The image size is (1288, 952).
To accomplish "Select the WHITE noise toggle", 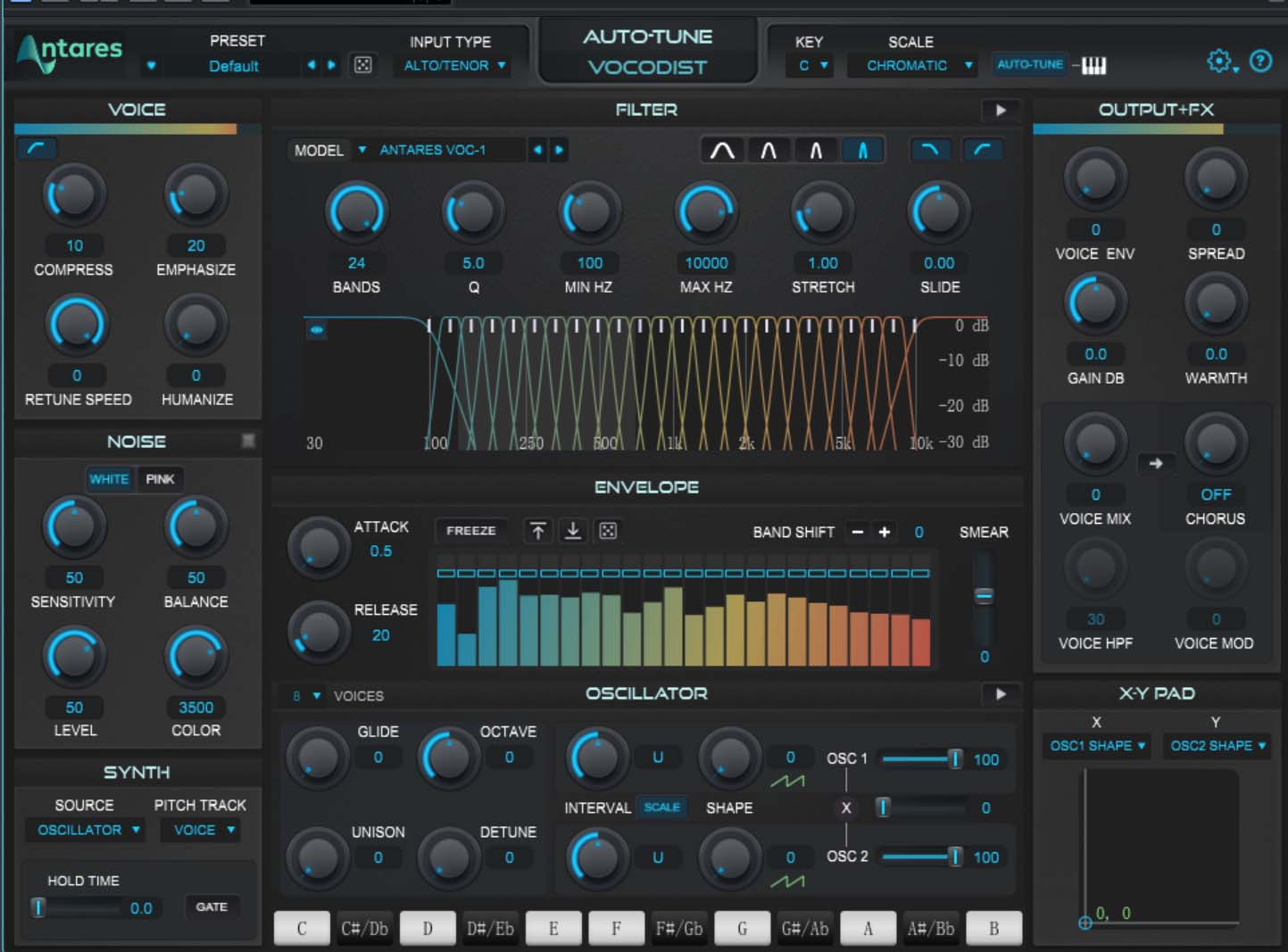I will pyautogui.click(x=109, y=479).
